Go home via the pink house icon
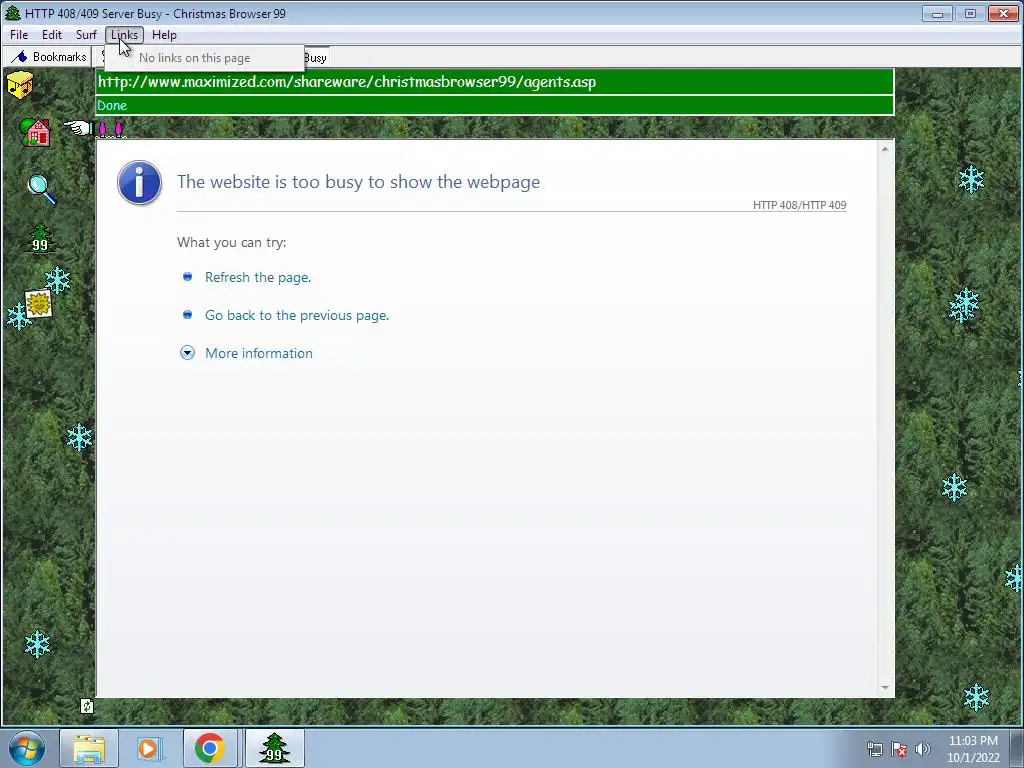 [35, 132]
